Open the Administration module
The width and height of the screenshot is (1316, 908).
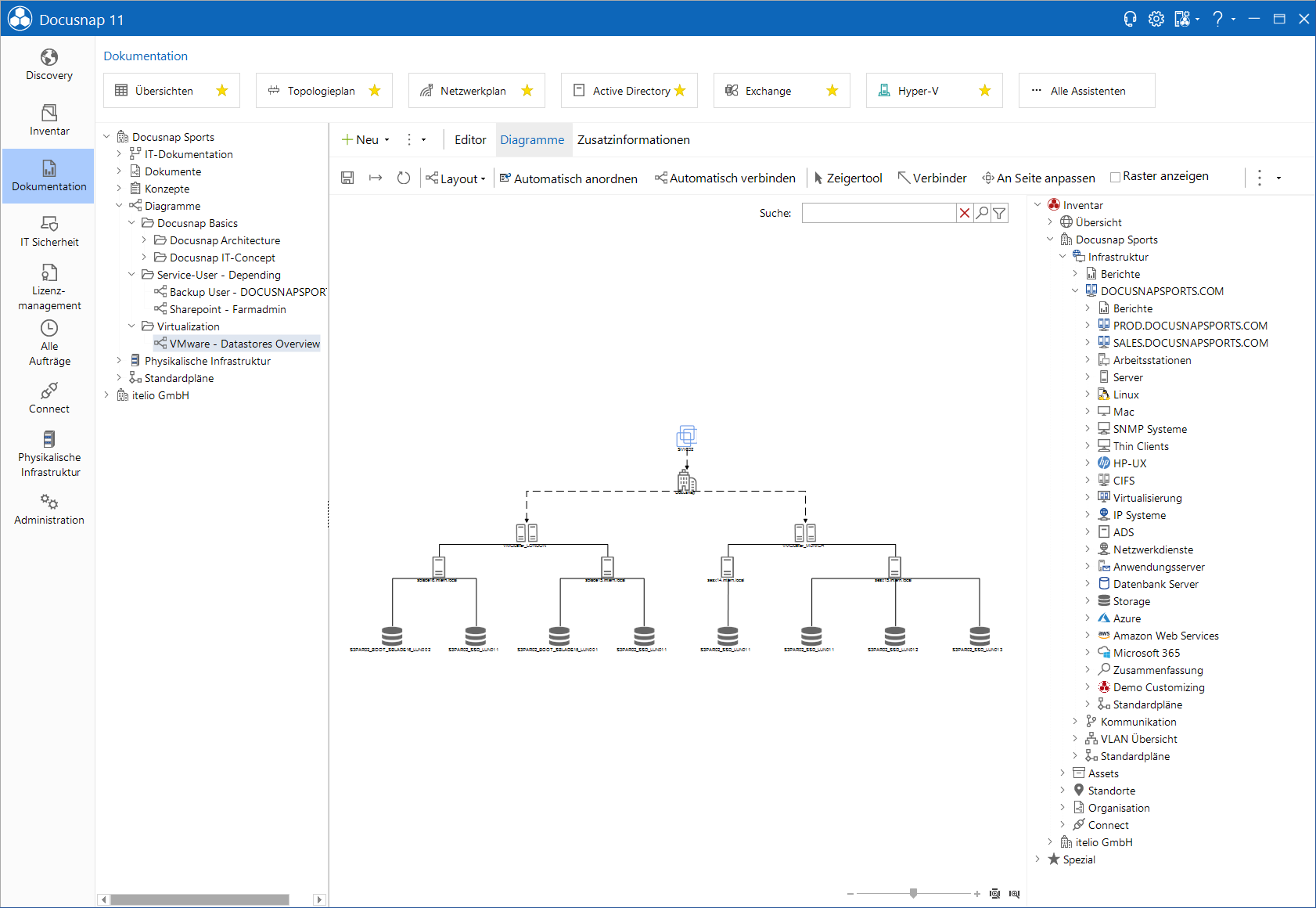click(49, 510)
